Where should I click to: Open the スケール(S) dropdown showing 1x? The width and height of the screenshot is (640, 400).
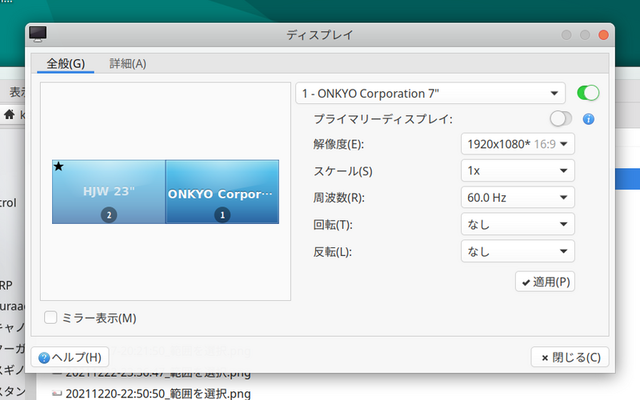click(x=518, y=171)
